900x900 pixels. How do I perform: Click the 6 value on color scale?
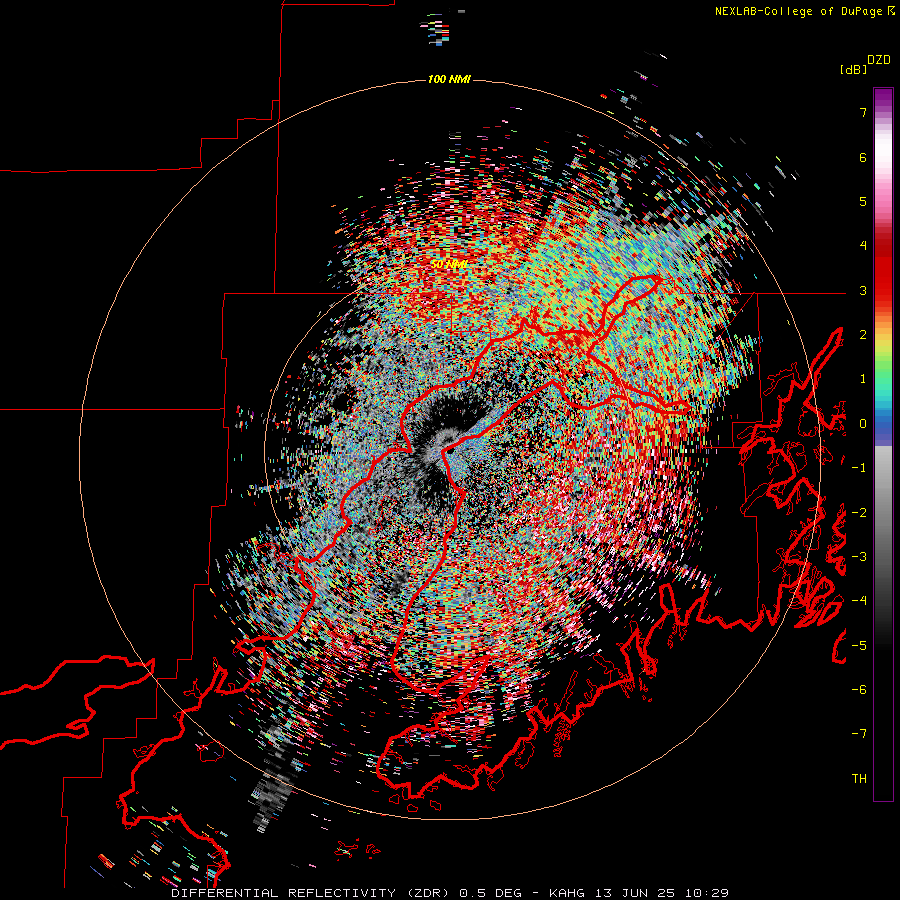click(863, 157)
